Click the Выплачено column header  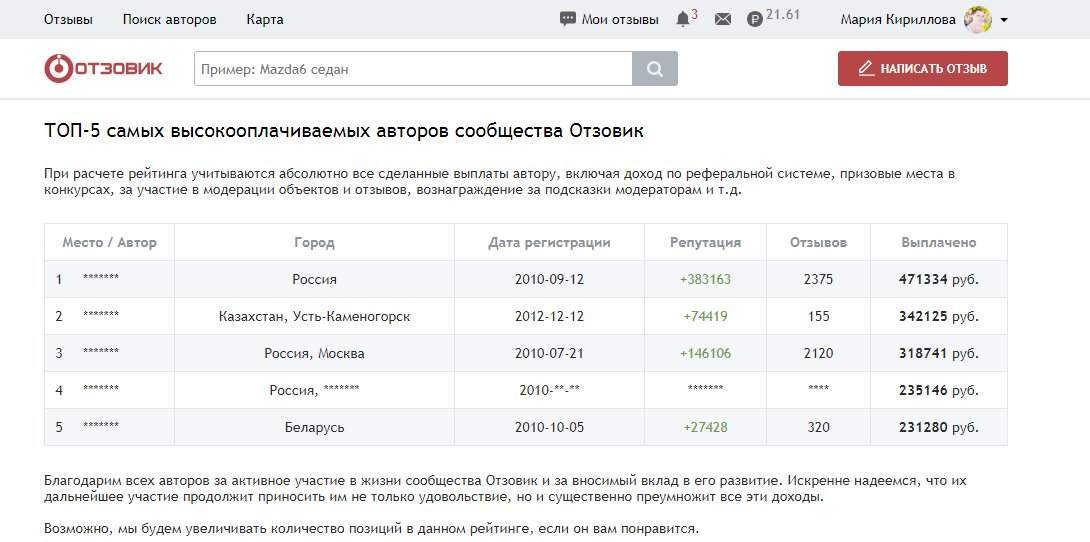pyautogui.click(x=938, y=243)
